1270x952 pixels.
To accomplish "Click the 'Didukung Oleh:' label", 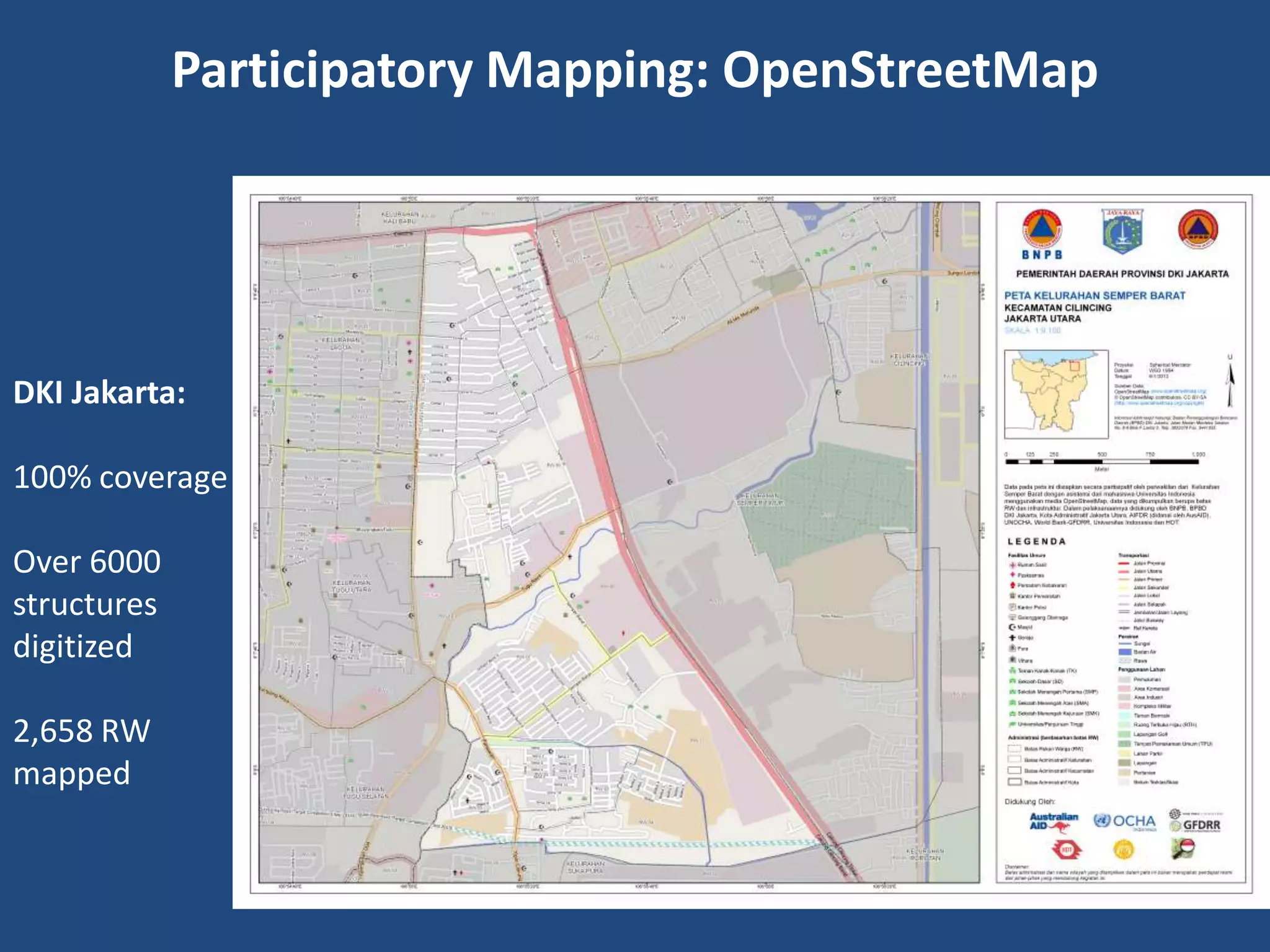I will [1029, 801].
